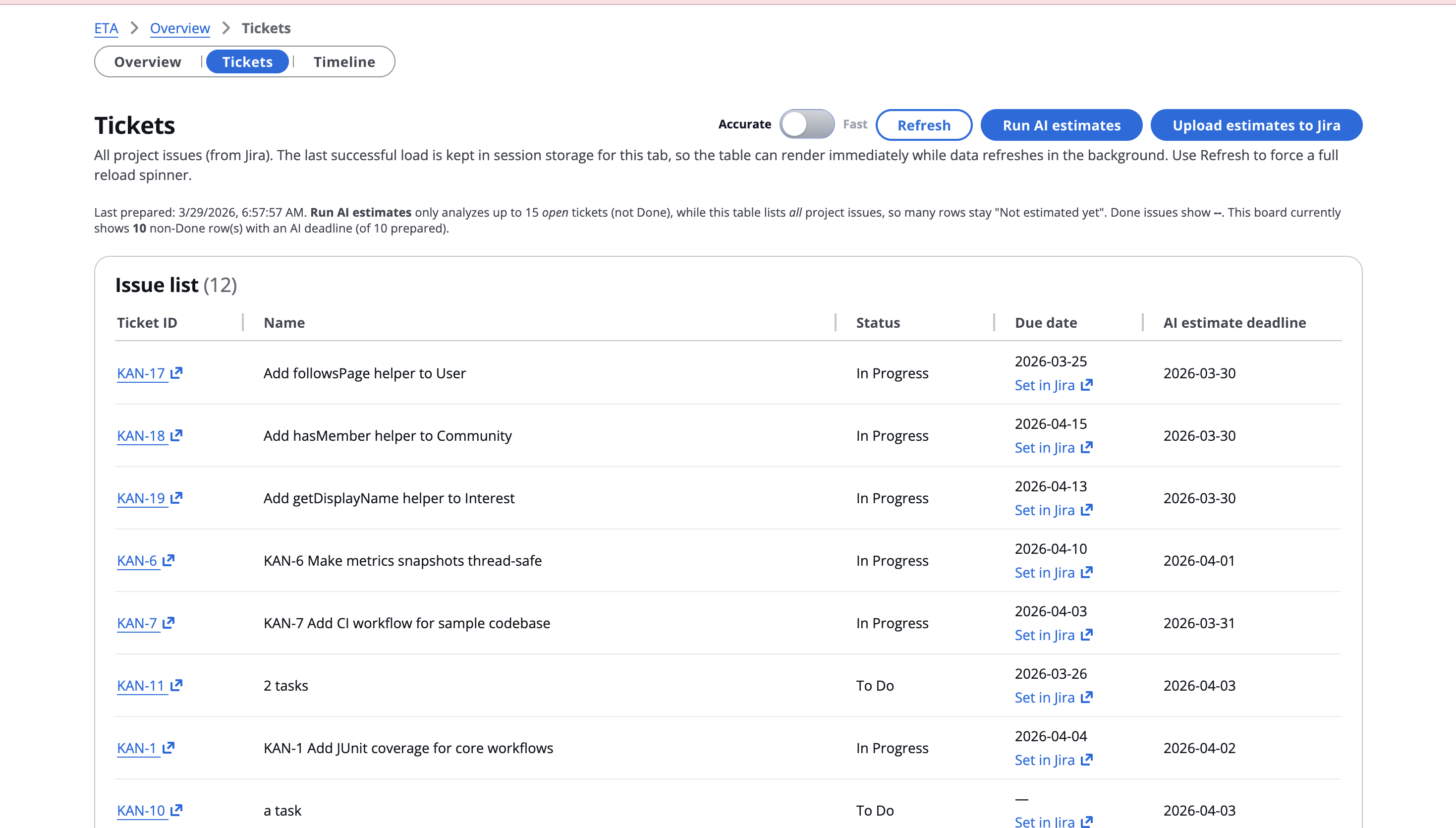Select the Fast mode label
1456x828 pixels.
(855, 124)
